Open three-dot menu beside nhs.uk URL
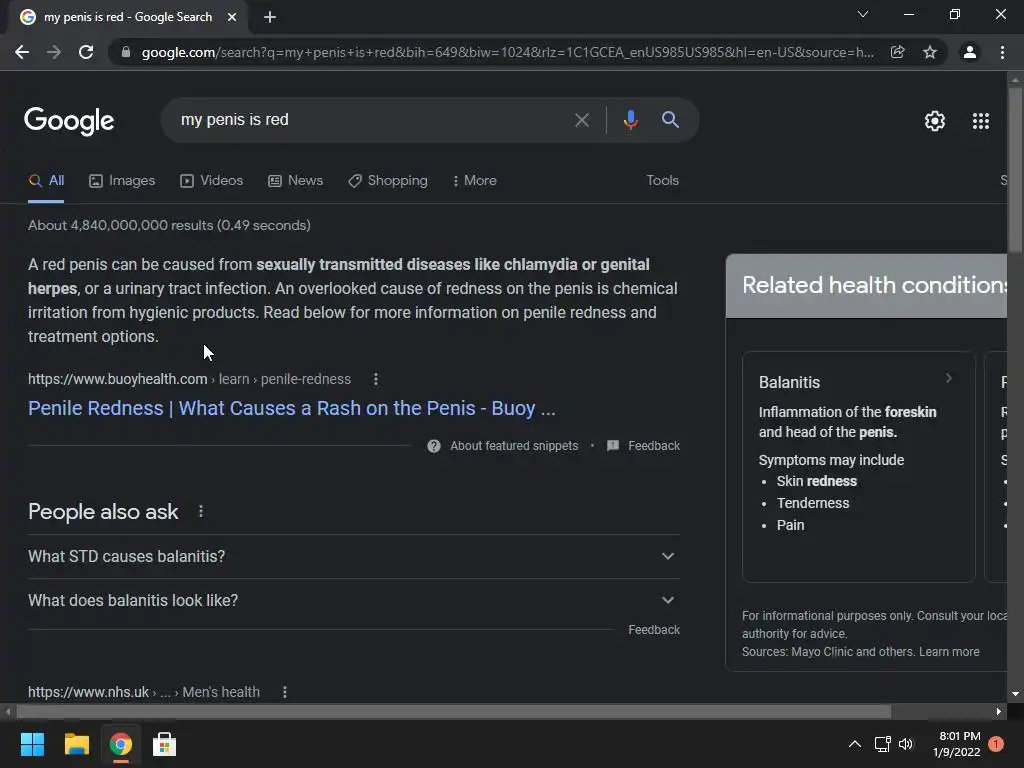 pyautogui.click(x=285, y=692)
